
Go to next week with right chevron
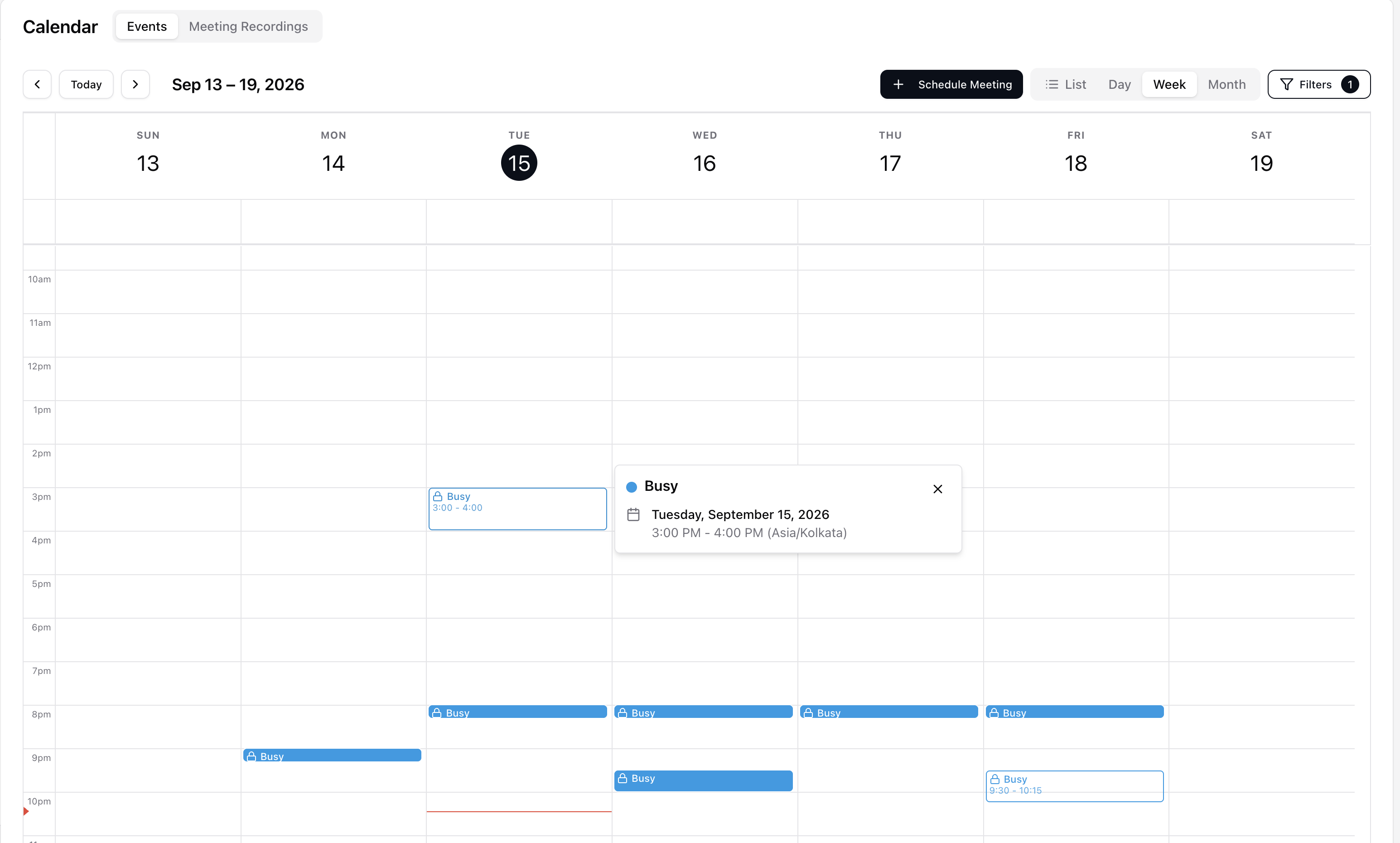(x=135, y=84)
